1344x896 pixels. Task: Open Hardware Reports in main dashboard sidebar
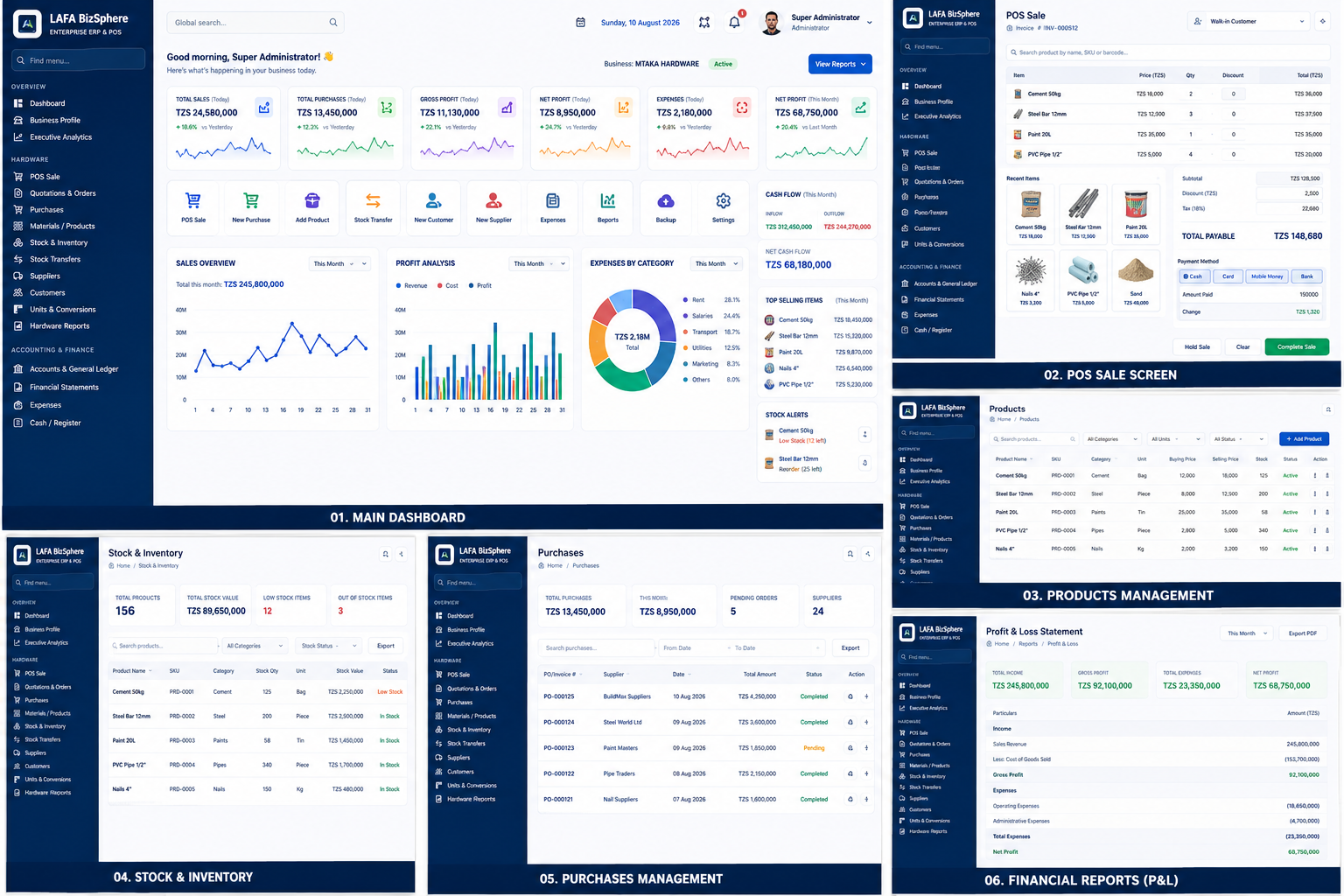(59, 326)
